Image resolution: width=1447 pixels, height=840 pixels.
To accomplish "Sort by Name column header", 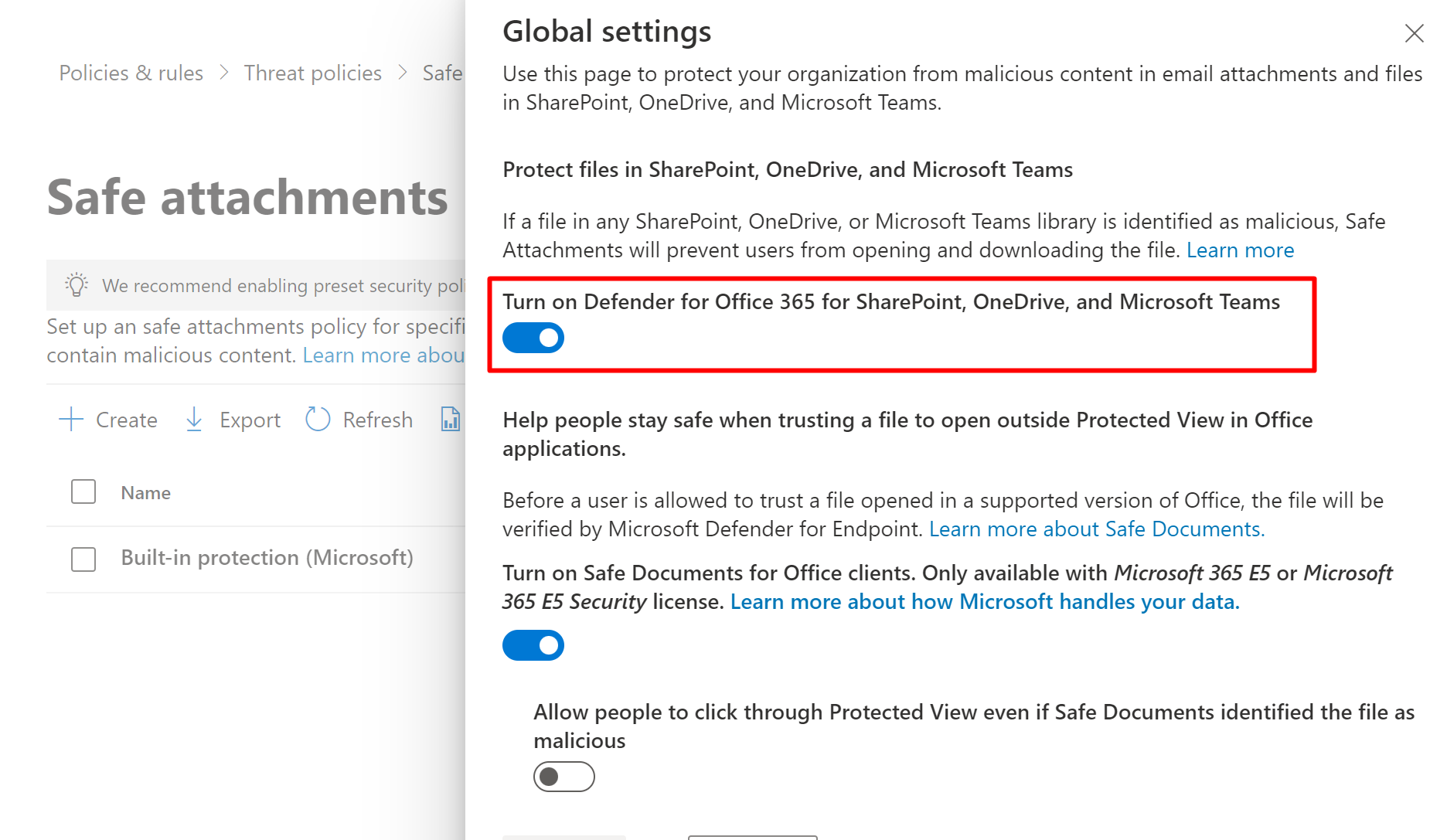I will 145,493.
